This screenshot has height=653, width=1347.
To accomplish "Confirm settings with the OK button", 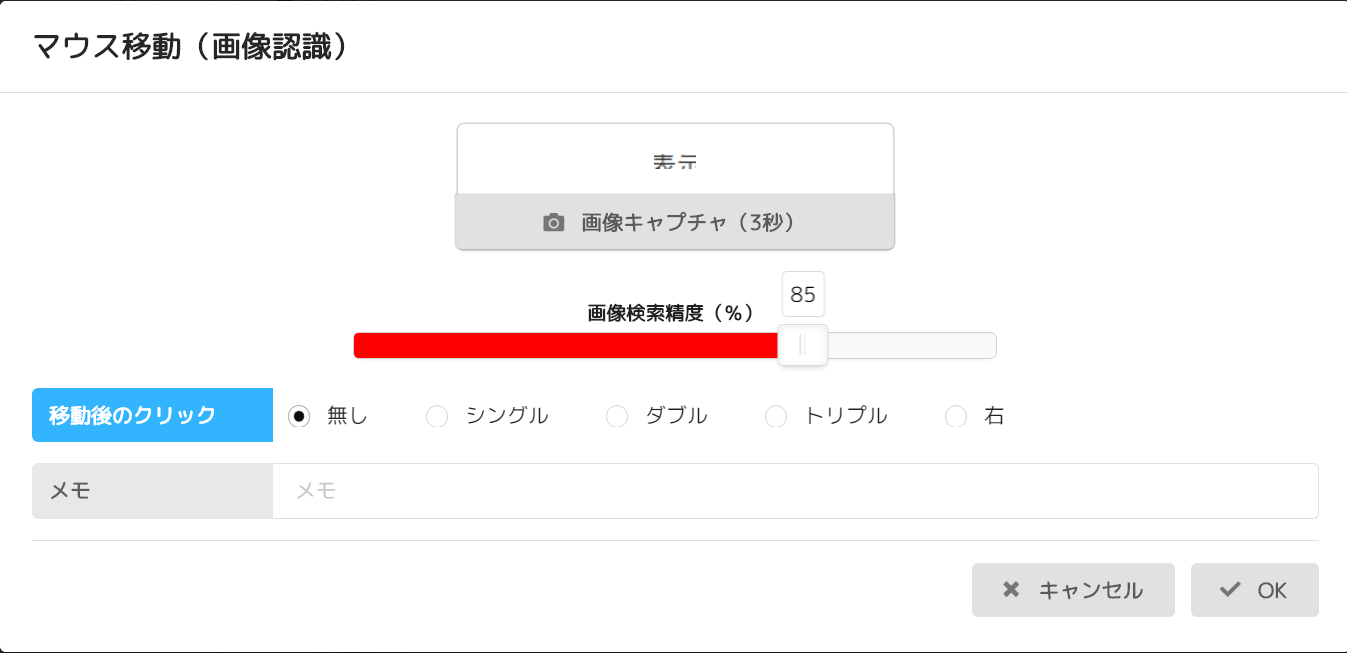I will pyautogui.click(x=1254, y=590).
